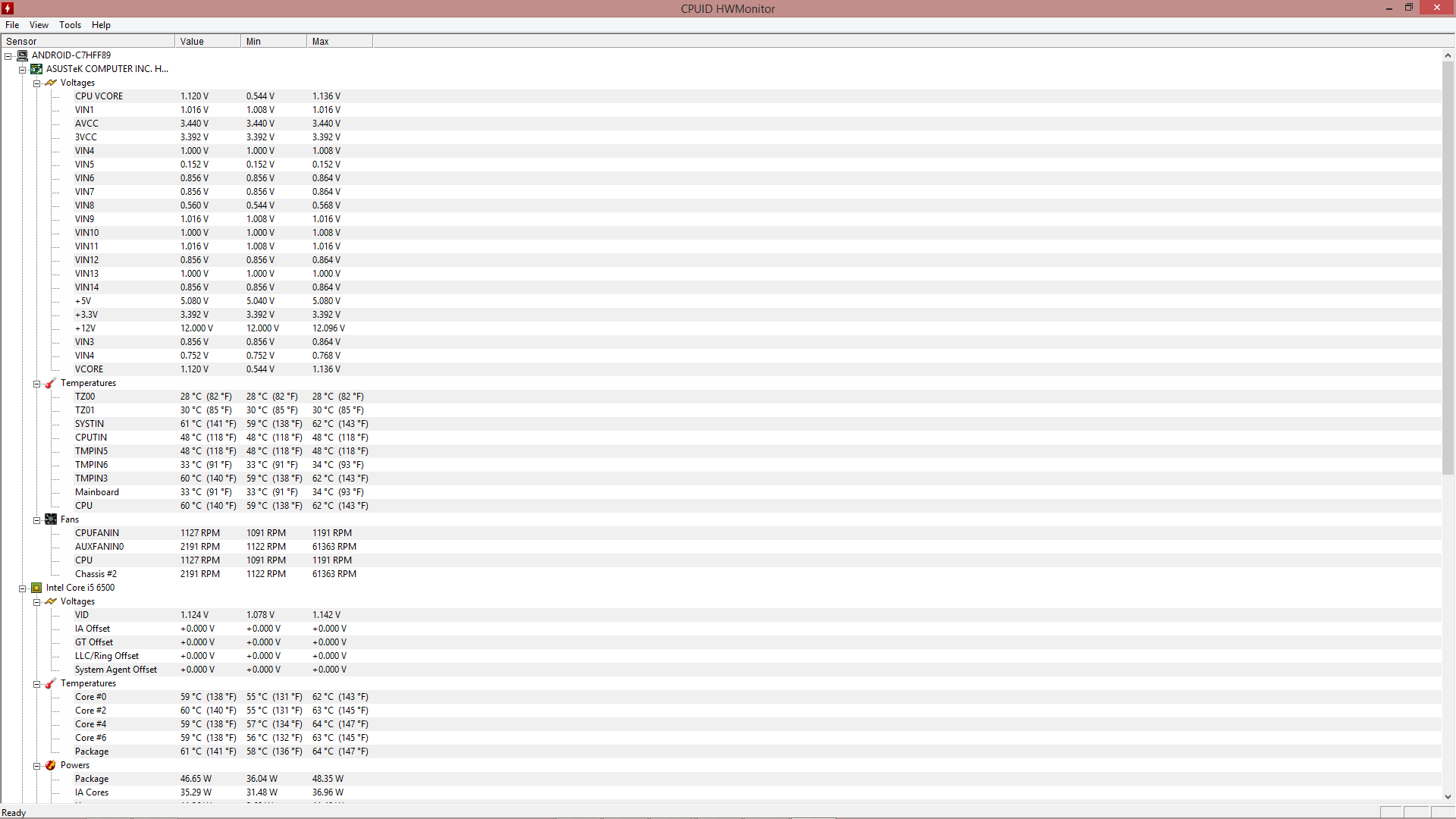
Task: Click the Powers section flame icon
Action: pos(51,765)
